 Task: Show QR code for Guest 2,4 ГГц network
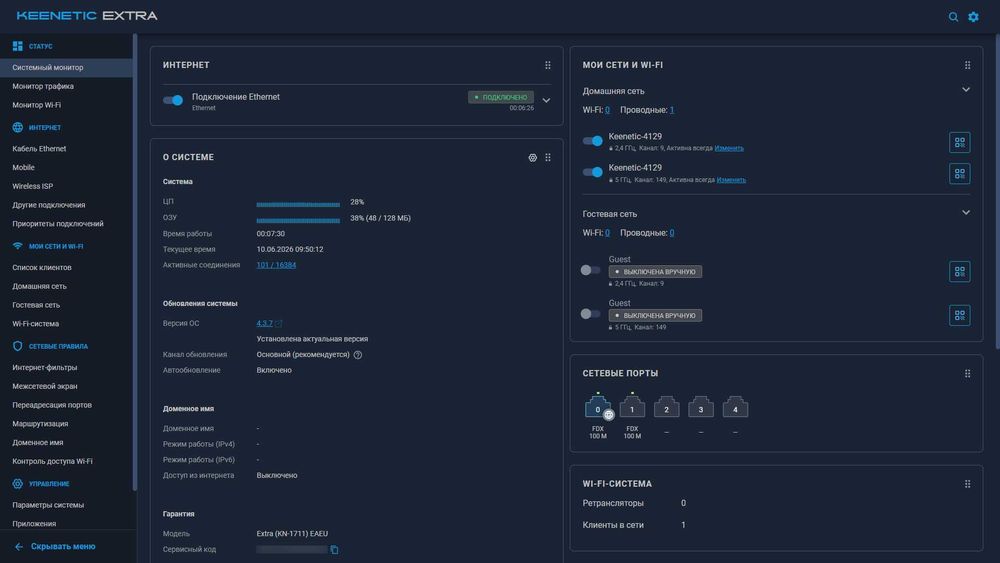pos(959,272)
